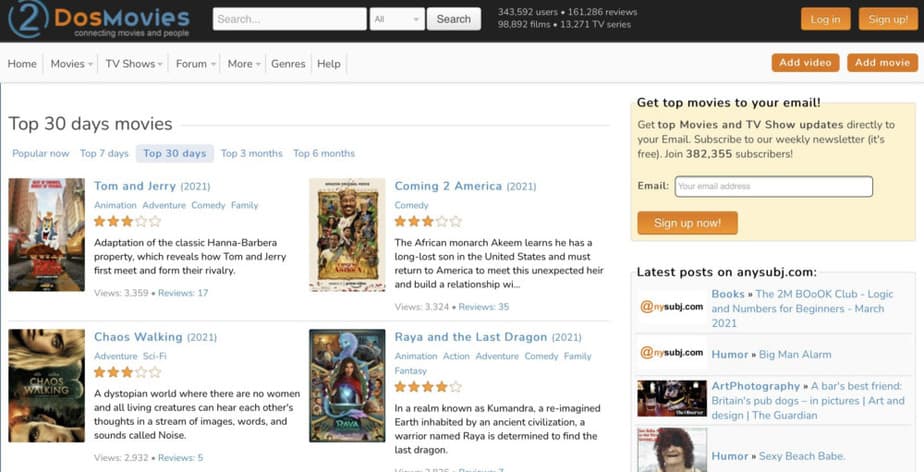Click Raya and the Last Dragon star rating
The width and height of the screenshot is (924, 472).
point(428,387)
